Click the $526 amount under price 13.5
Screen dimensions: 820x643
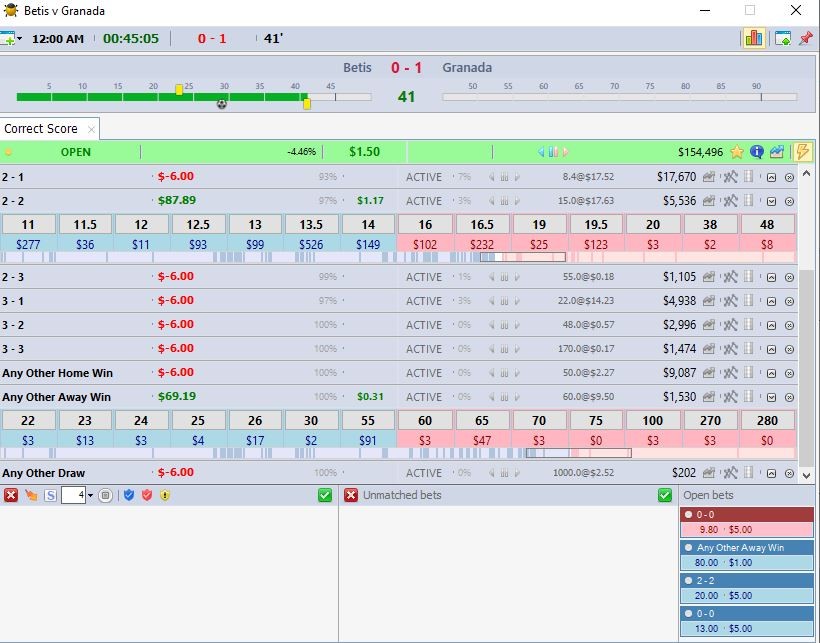tap(311, 244)
